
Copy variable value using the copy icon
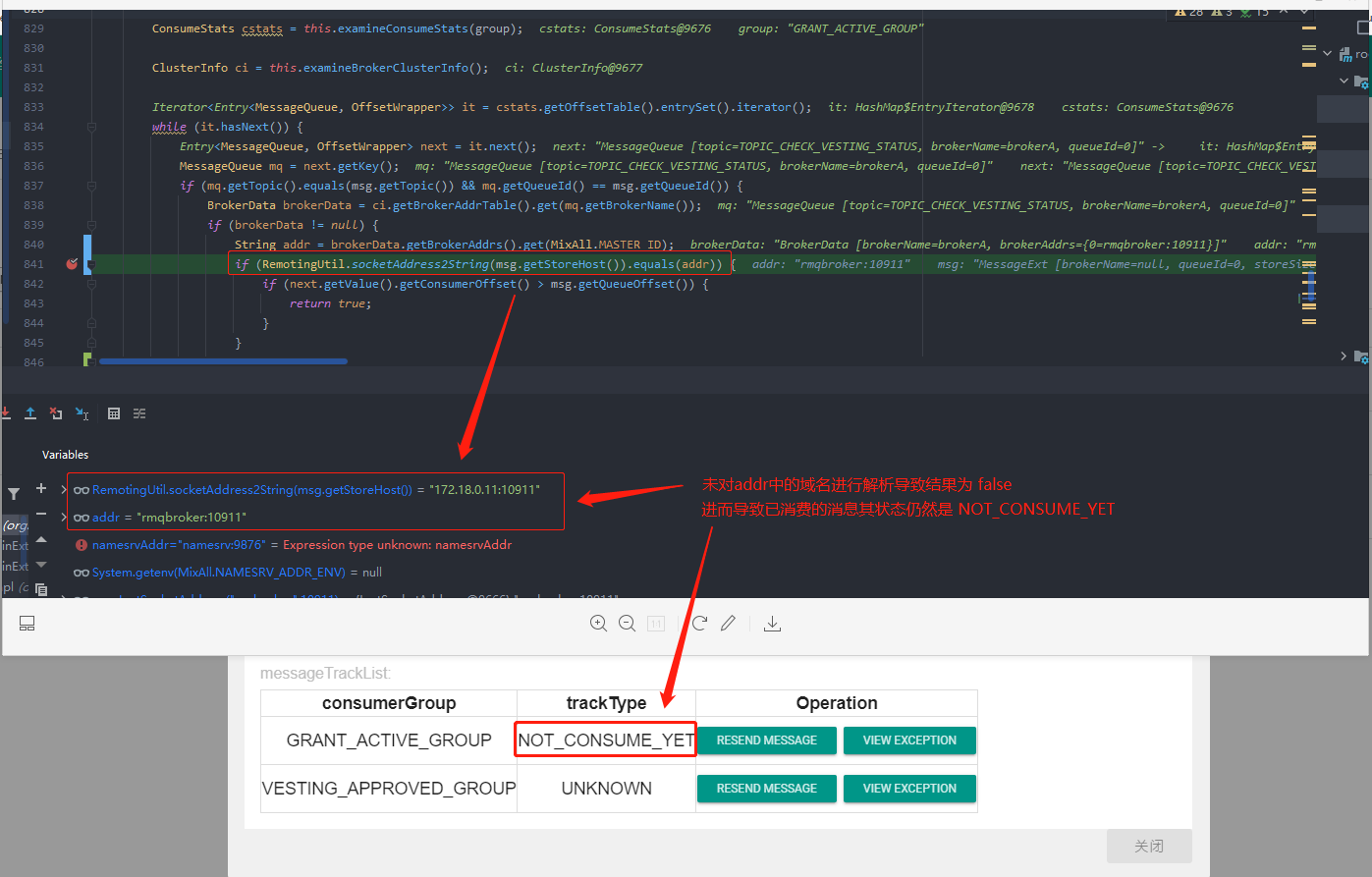(x=40, y=589)
